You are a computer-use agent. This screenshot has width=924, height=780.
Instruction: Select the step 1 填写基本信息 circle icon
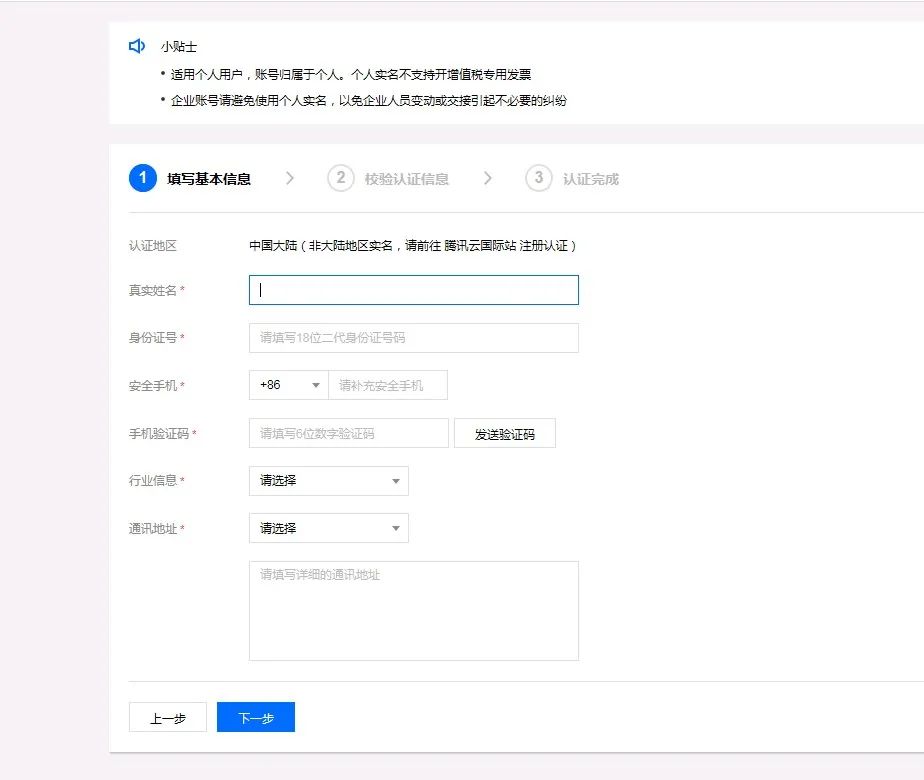click(x=143, y=178)
